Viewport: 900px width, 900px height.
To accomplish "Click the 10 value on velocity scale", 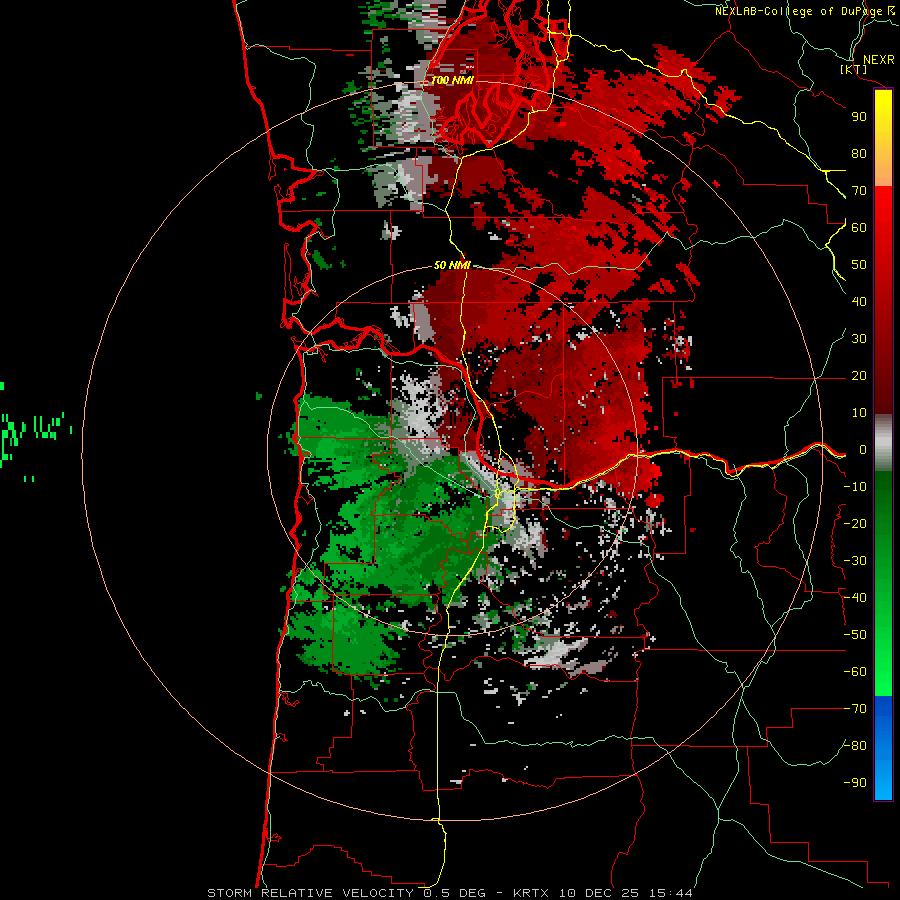I will pyautogui.click(x=859, y=413).
